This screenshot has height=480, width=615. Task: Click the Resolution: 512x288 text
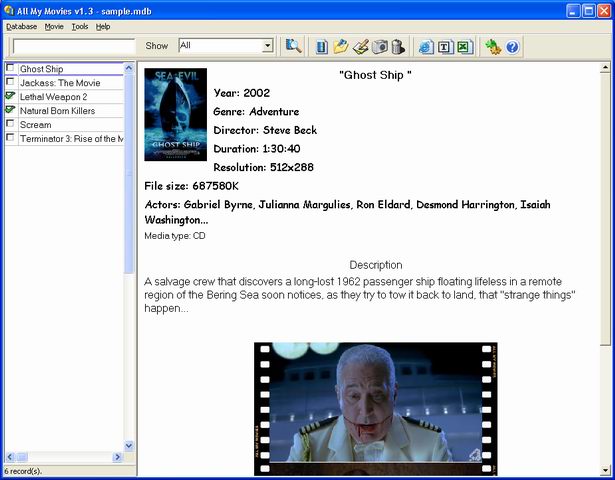[x=264, y=167]
